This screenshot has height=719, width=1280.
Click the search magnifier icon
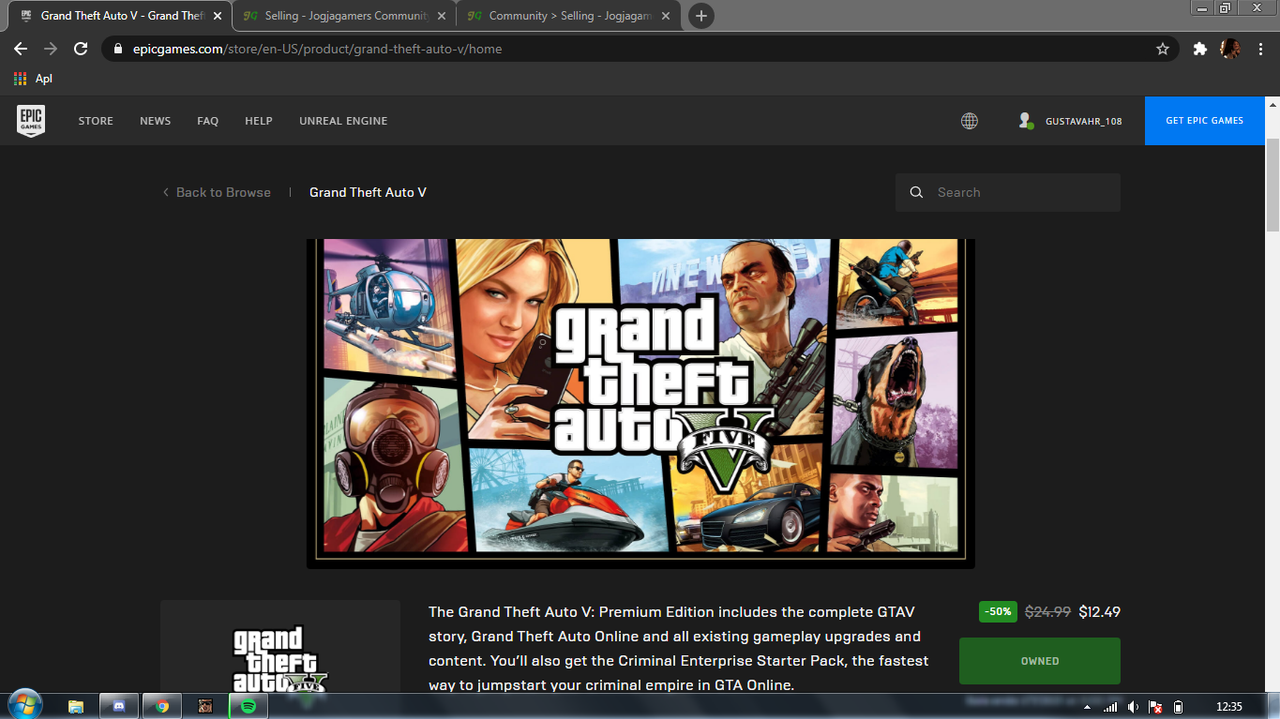916,192
